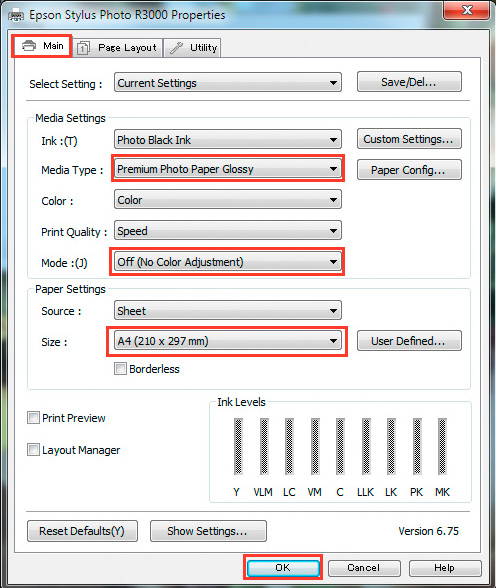Click the LLK light light black ink bar
Viewport: 496px width, 588px height.
point(366,446)
